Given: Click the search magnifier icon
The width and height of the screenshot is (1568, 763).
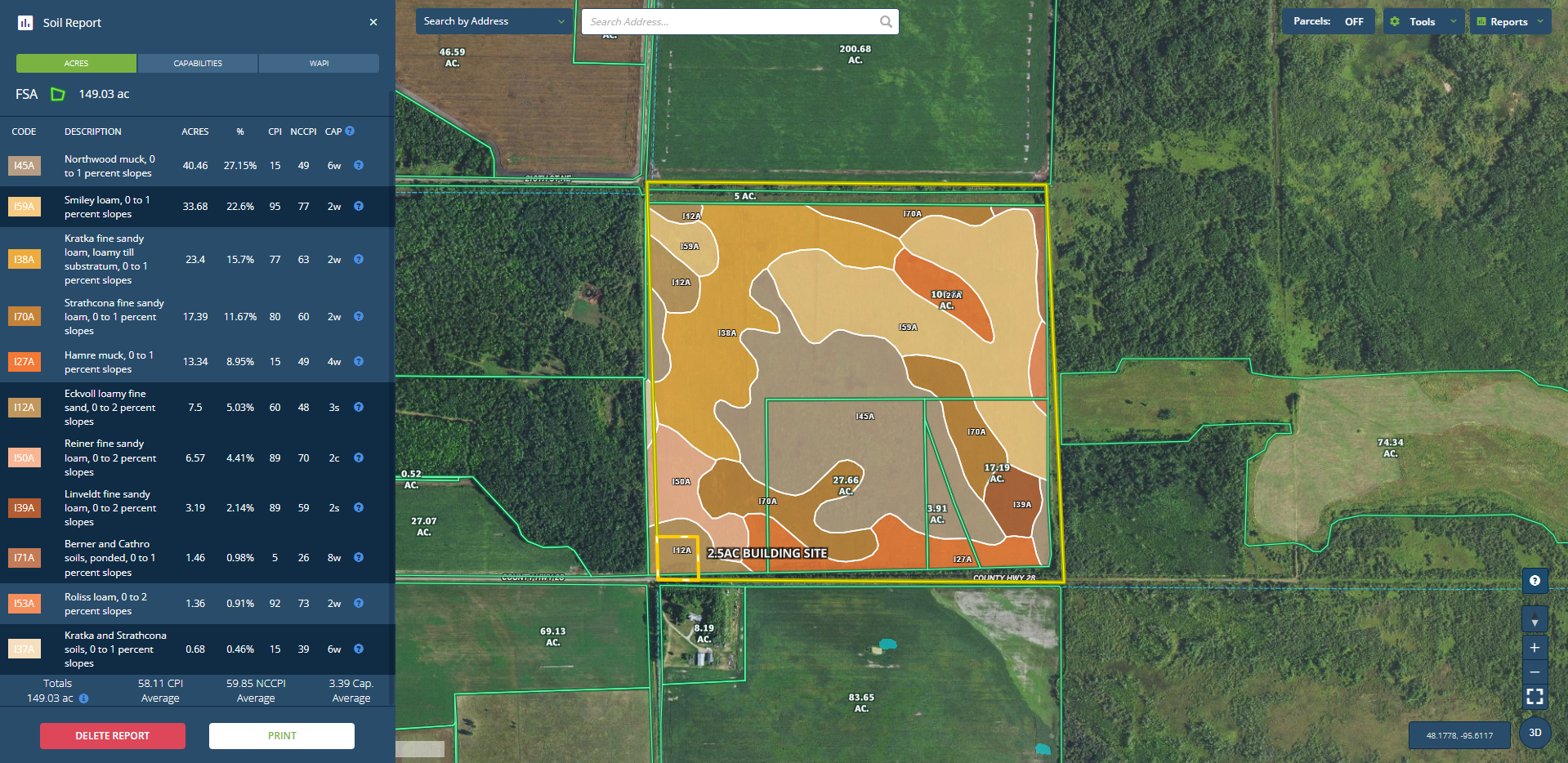Looking at the screenshot, I should pyautogui.click(x=886, y=22).
